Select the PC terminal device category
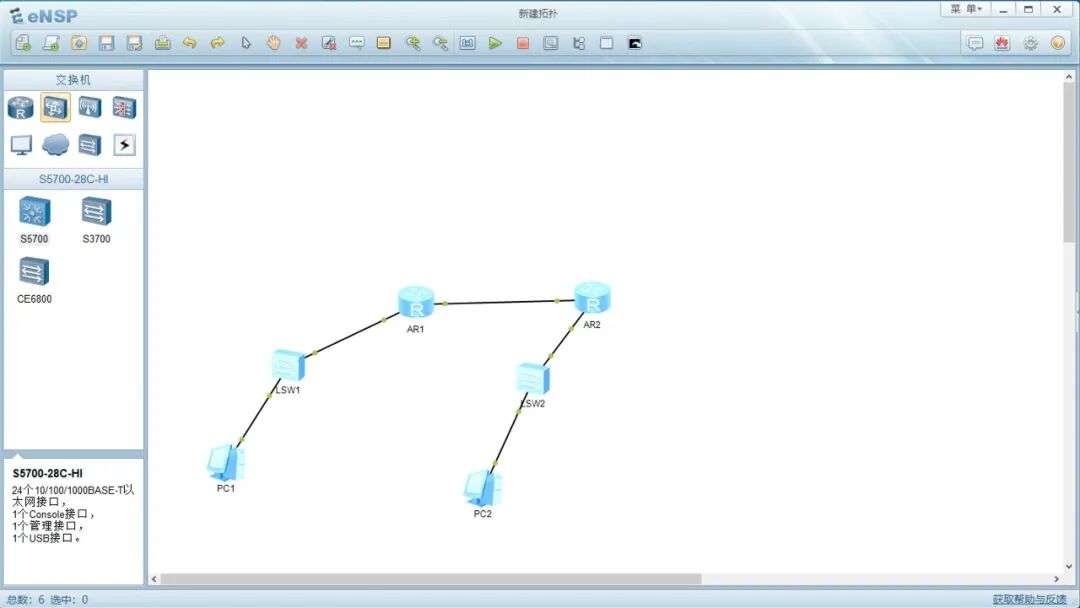This screenshot has height=608, width=1080. tap(21, 145)
